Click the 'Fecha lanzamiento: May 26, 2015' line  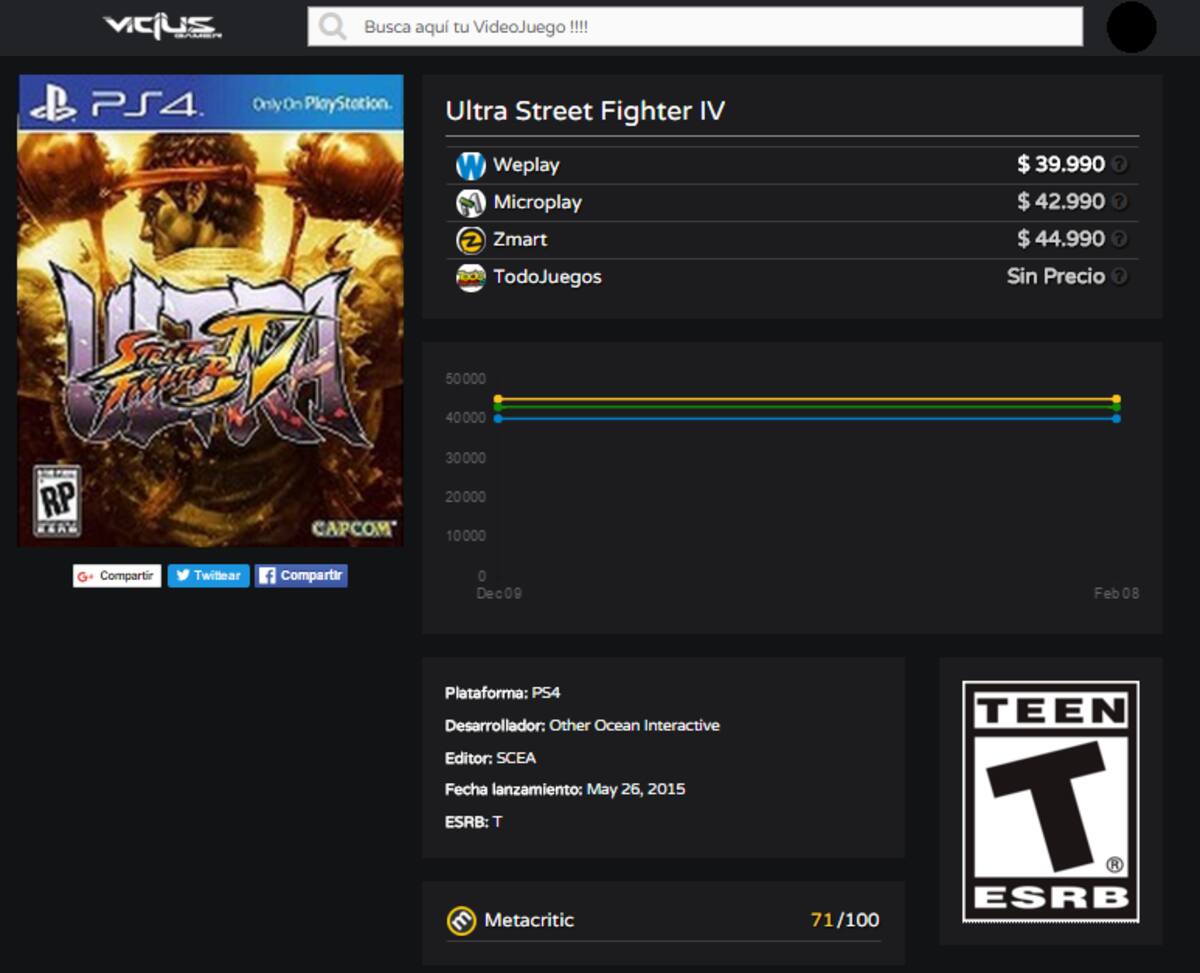pos(565,789)
